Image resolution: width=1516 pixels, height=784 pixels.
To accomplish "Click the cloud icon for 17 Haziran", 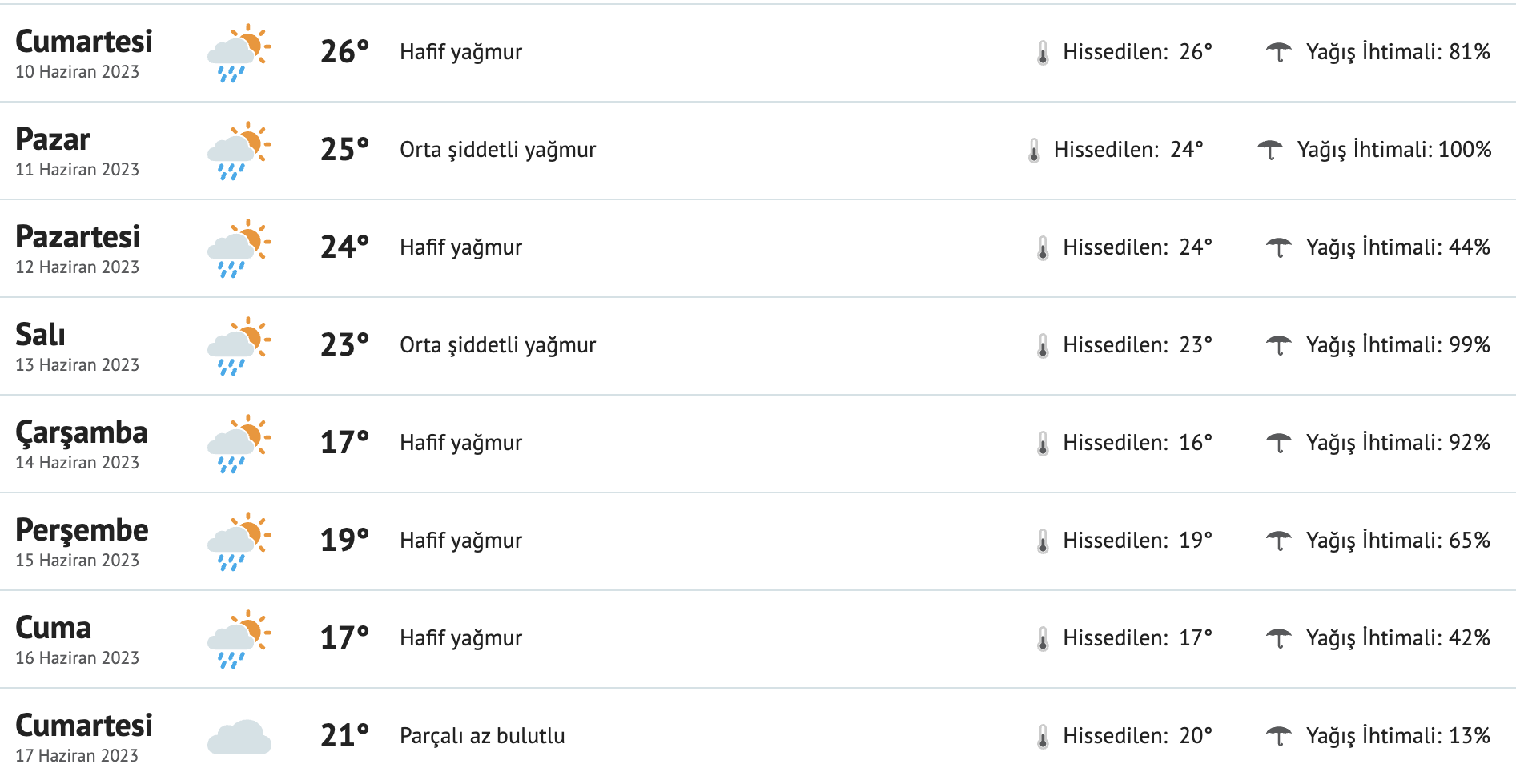I will [x=239, y=737].
